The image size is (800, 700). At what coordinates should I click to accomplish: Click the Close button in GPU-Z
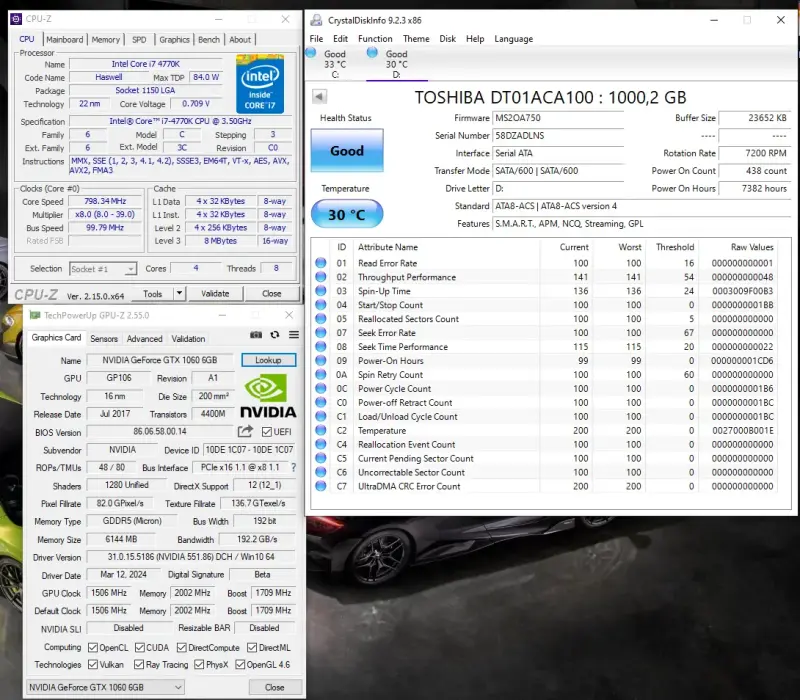[274, 687]
